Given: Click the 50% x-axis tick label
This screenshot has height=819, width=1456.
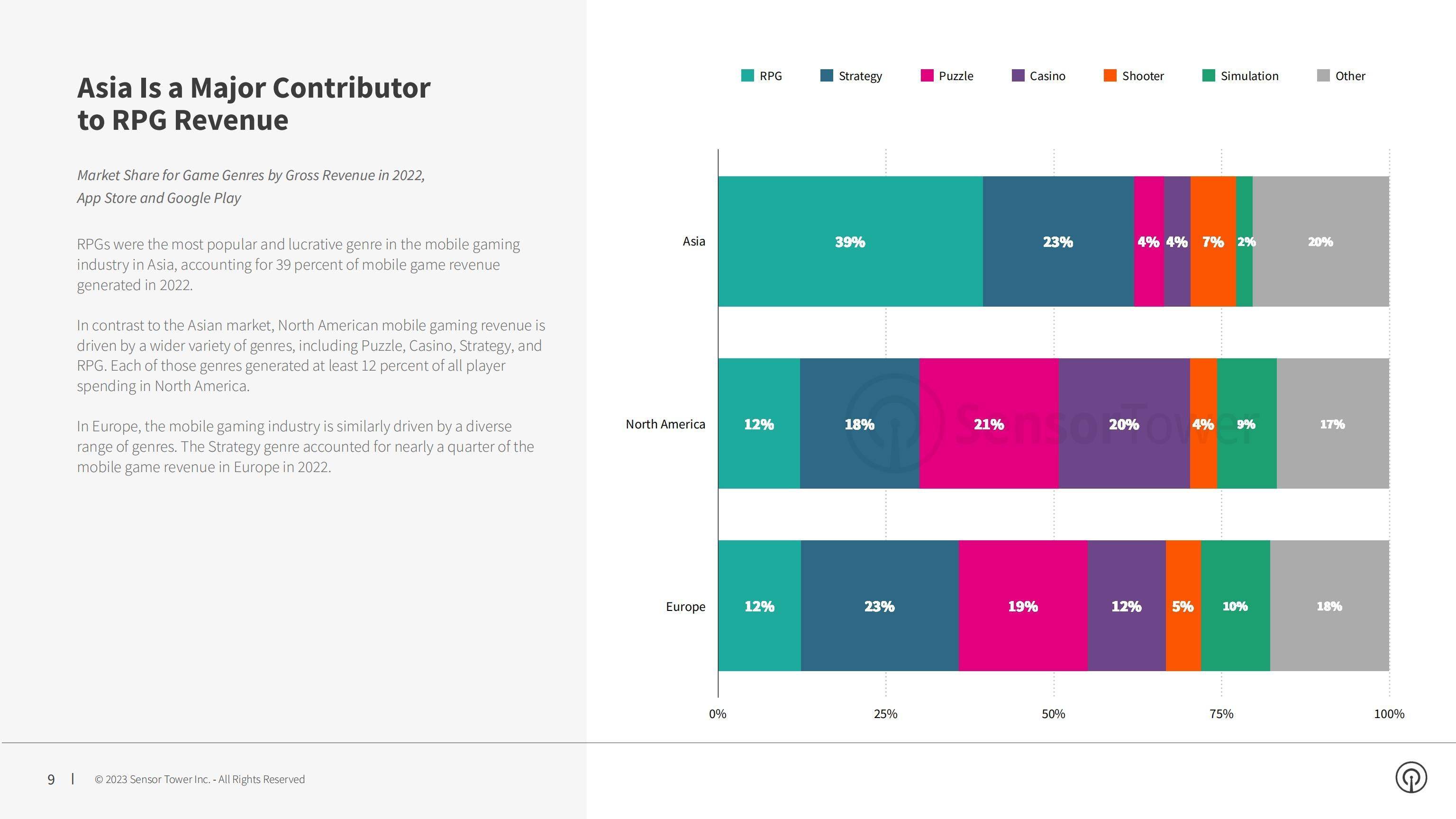Looking at the screenshot, I should pyautogui.click(x=1053, y=714).
